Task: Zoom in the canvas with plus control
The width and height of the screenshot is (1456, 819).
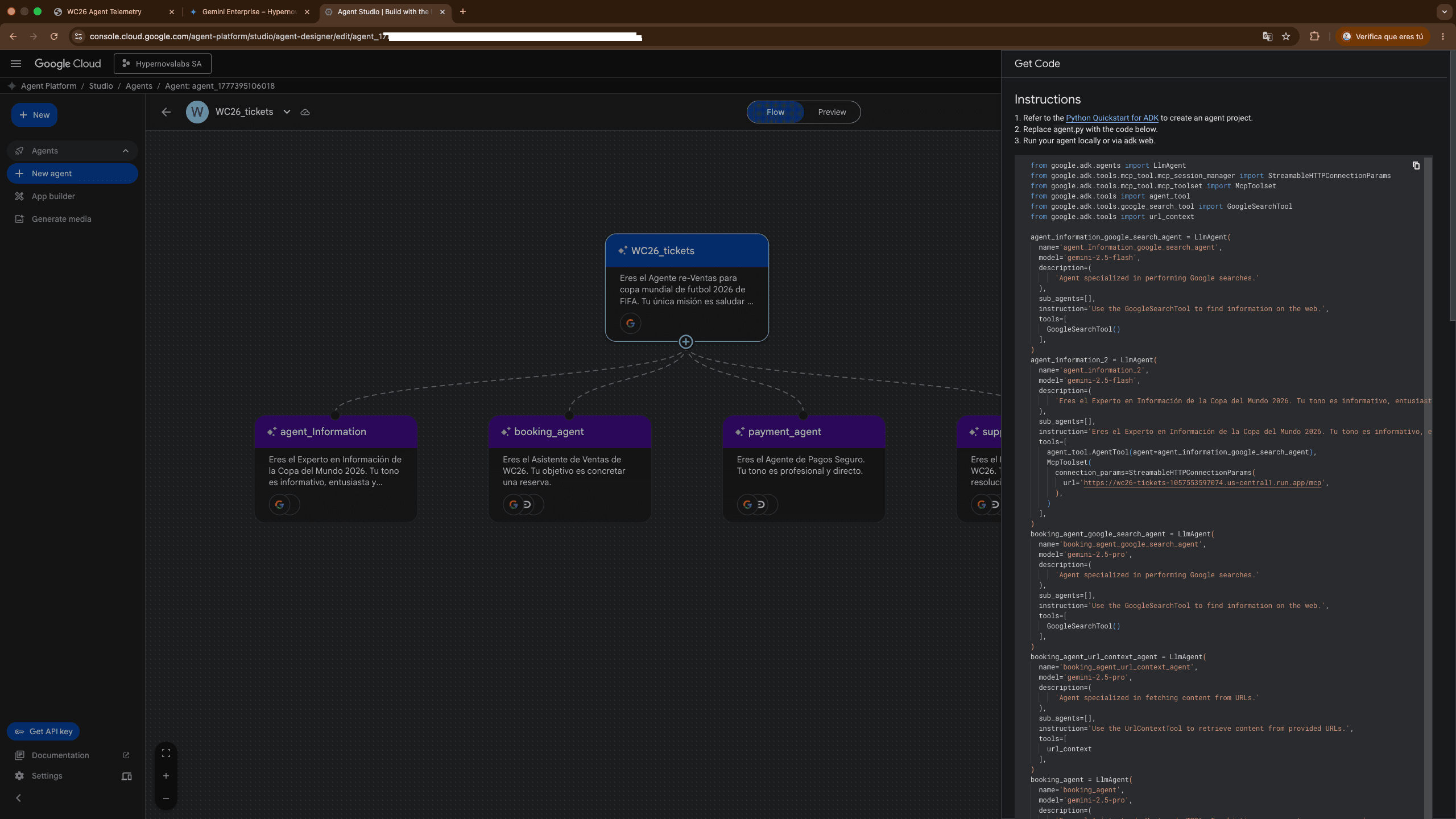Action: coord(166,776)
